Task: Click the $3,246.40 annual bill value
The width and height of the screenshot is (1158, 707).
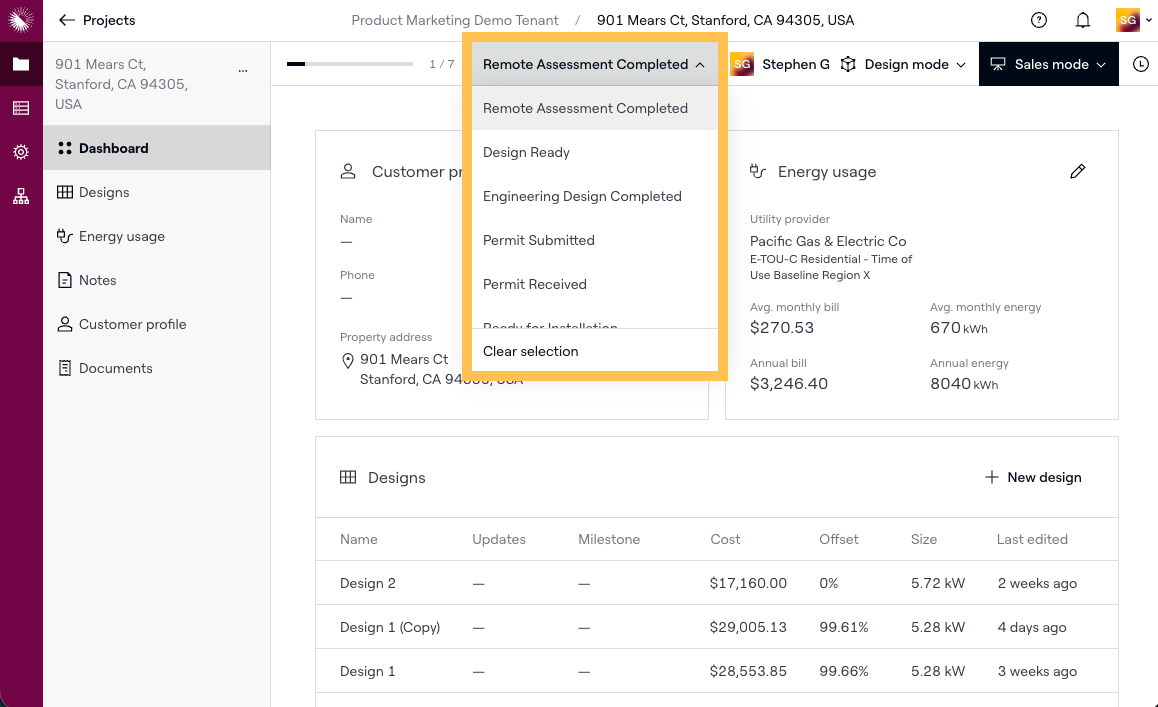Action: [x=788, y=383]
